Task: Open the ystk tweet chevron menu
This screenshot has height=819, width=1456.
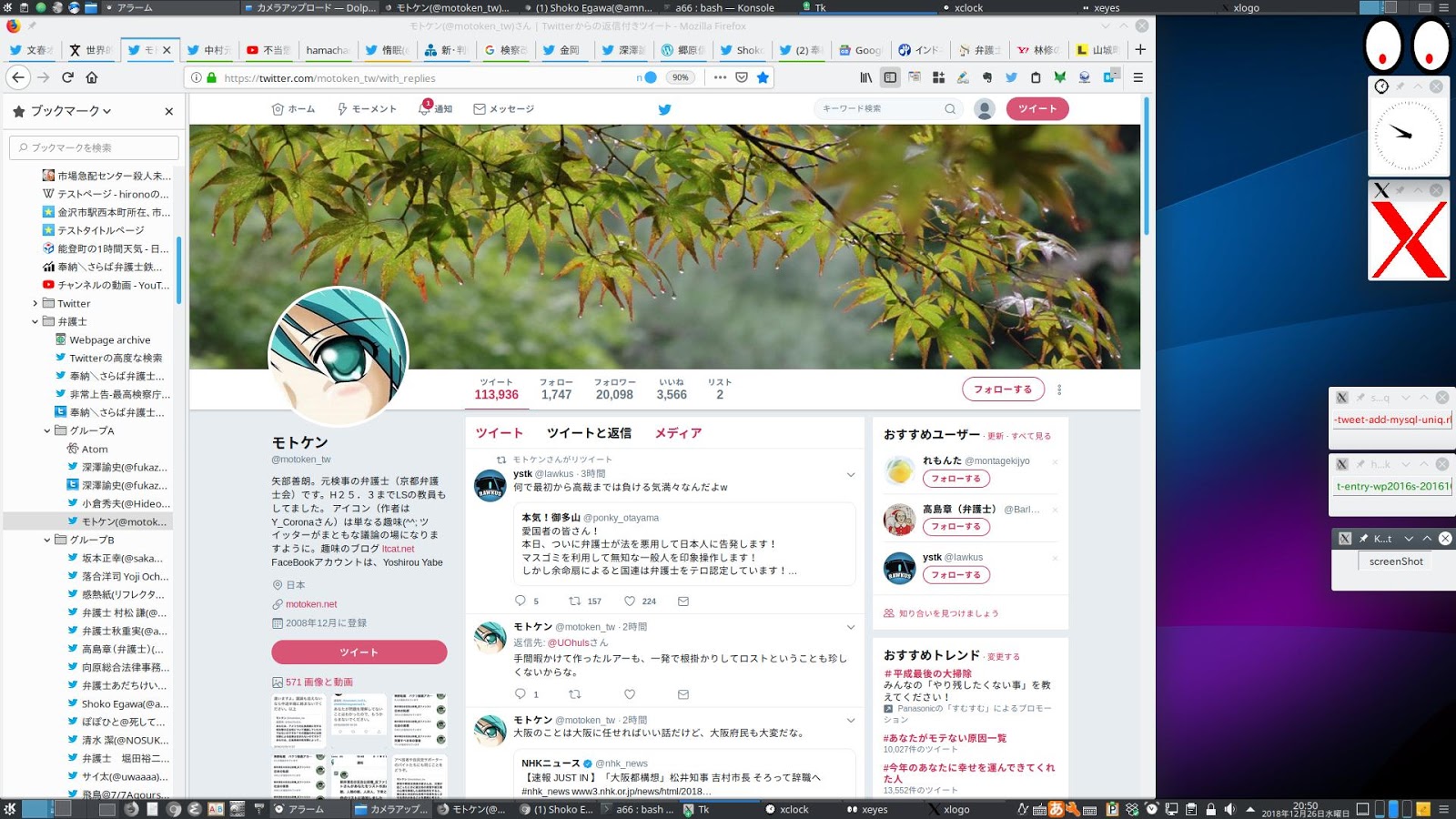Action: 851,474
